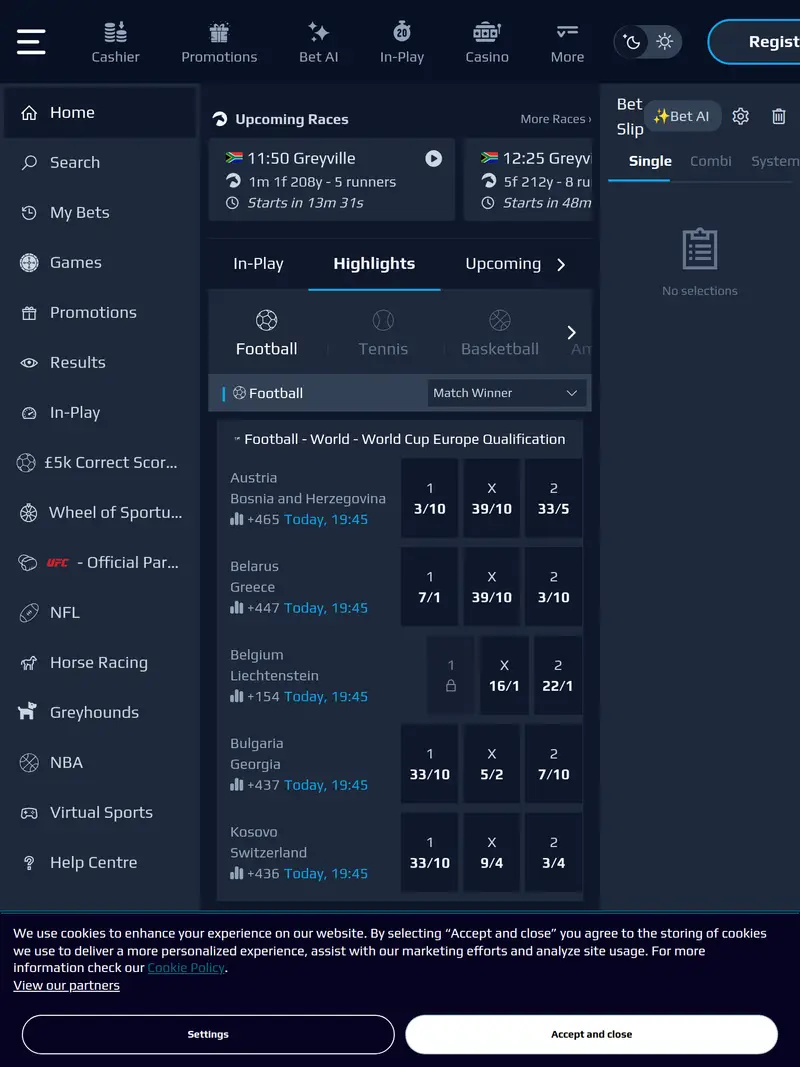Viewport: 800px width, 1067px height.
Task: Open Casino from the top navigation
Action: click(486, 40)
